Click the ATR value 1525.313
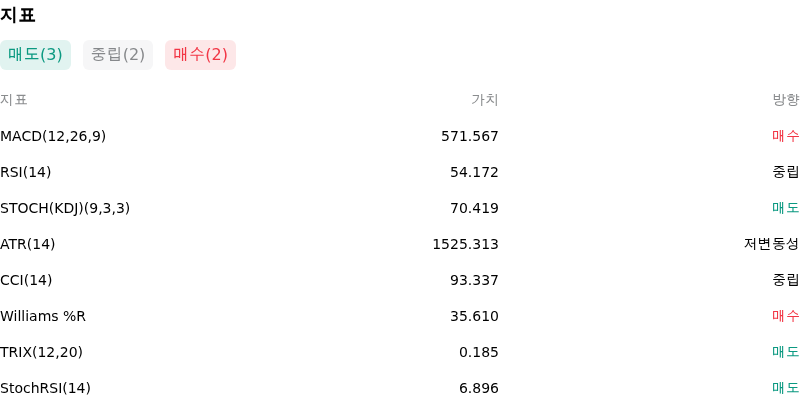 (x=465, y=244)
